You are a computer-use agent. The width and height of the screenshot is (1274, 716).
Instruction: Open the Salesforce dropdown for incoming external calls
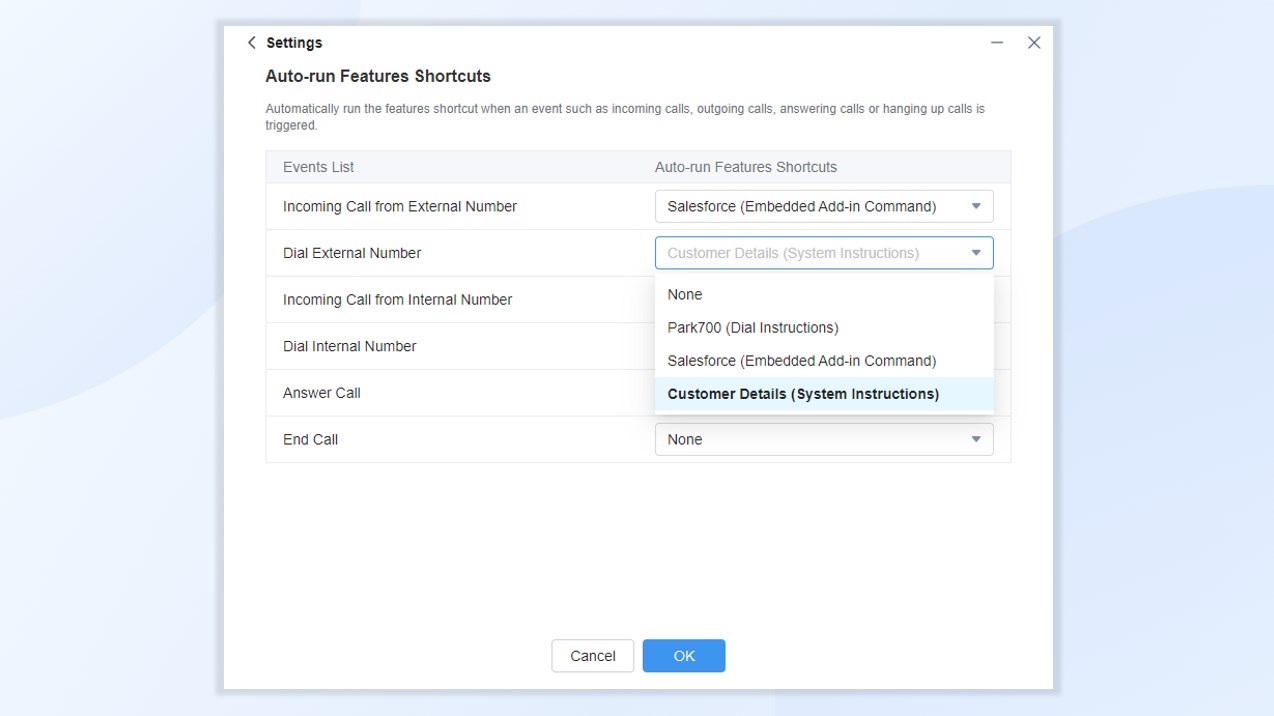click(x=810, y=207)
